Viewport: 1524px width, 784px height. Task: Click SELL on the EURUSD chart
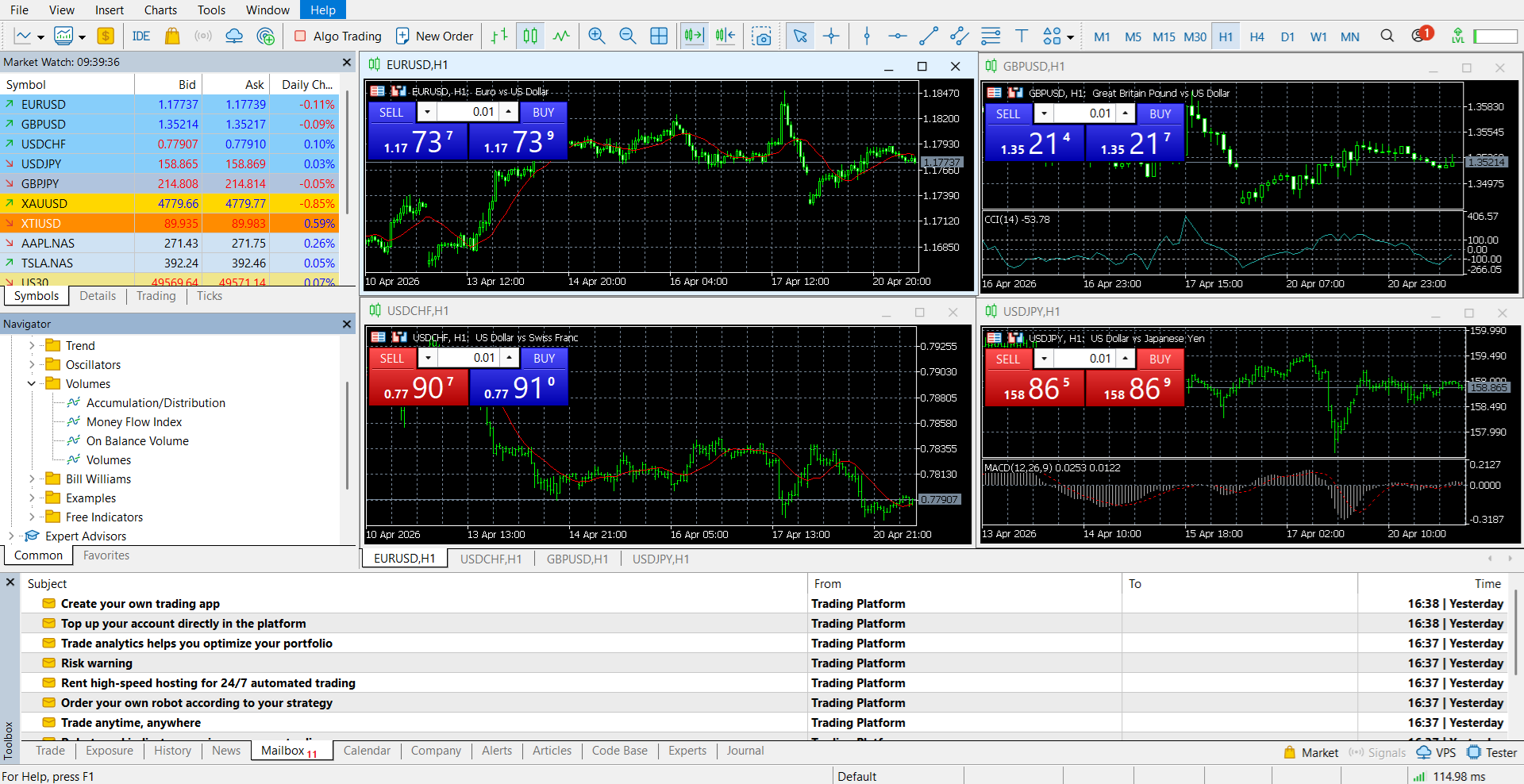click(391, 113)
